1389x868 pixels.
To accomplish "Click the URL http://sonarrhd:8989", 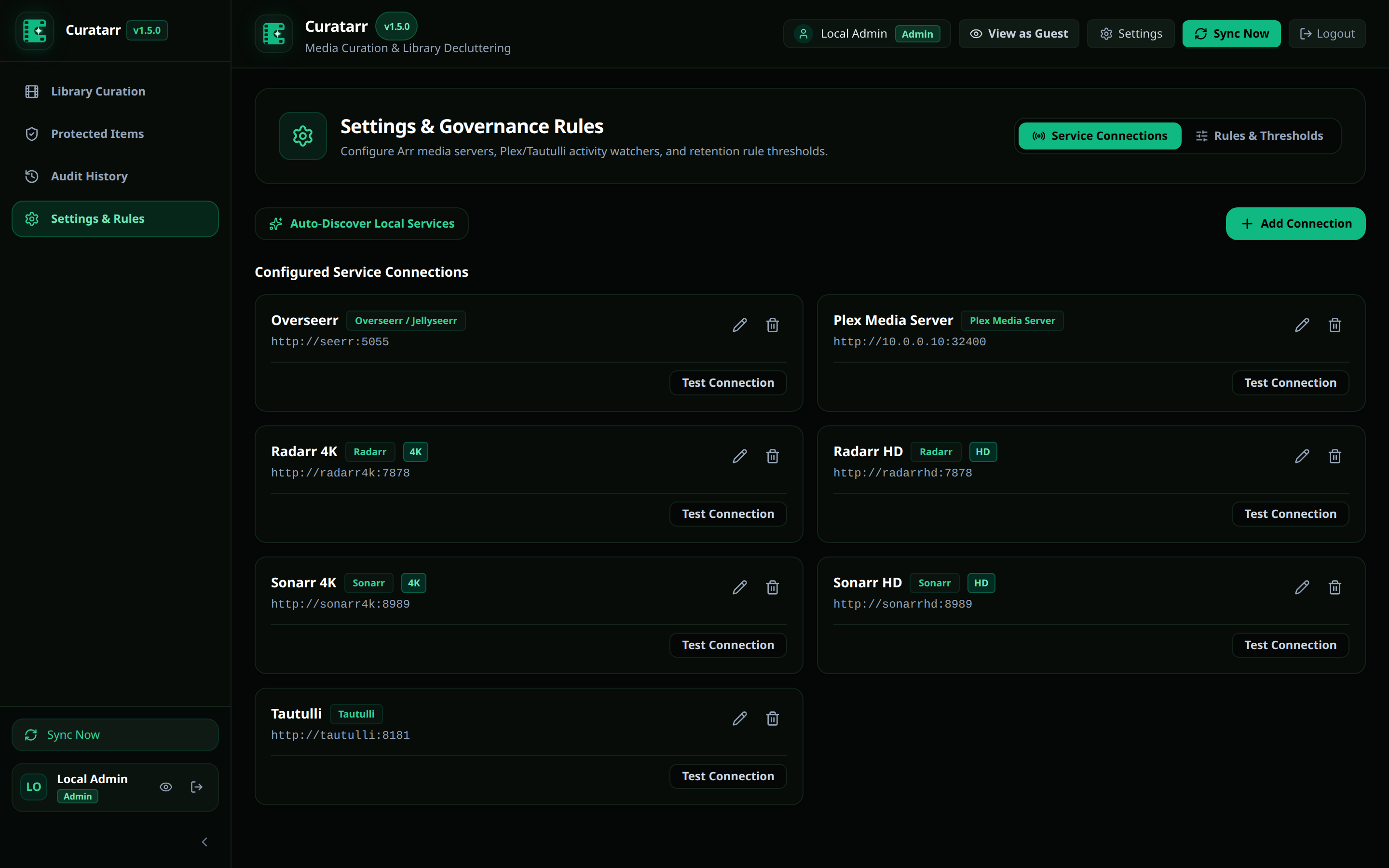I will [x=903, y=604].
